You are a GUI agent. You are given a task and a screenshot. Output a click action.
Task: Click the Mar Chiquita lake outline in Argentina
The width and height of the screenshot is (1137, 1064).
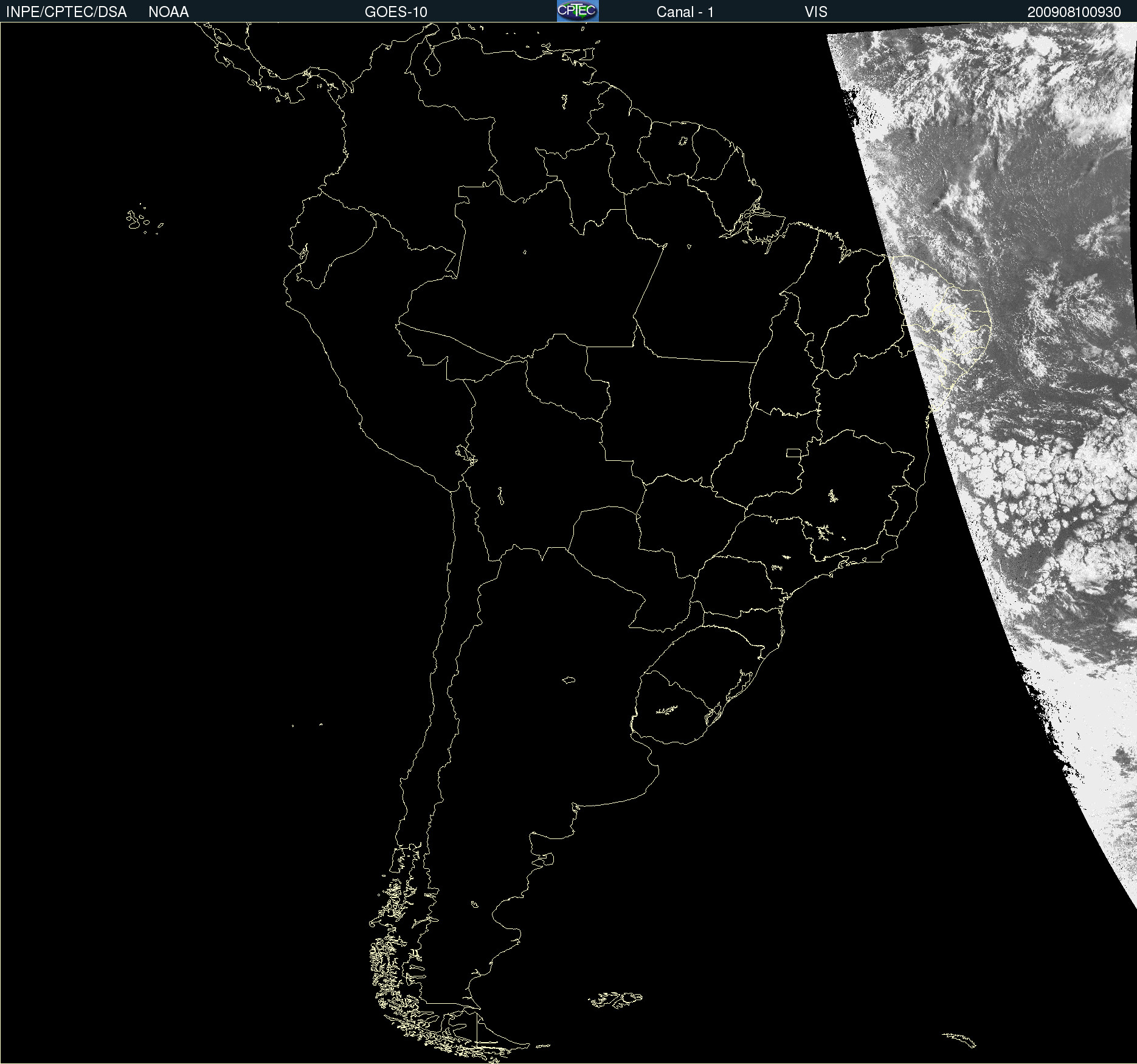coord(568,680)
